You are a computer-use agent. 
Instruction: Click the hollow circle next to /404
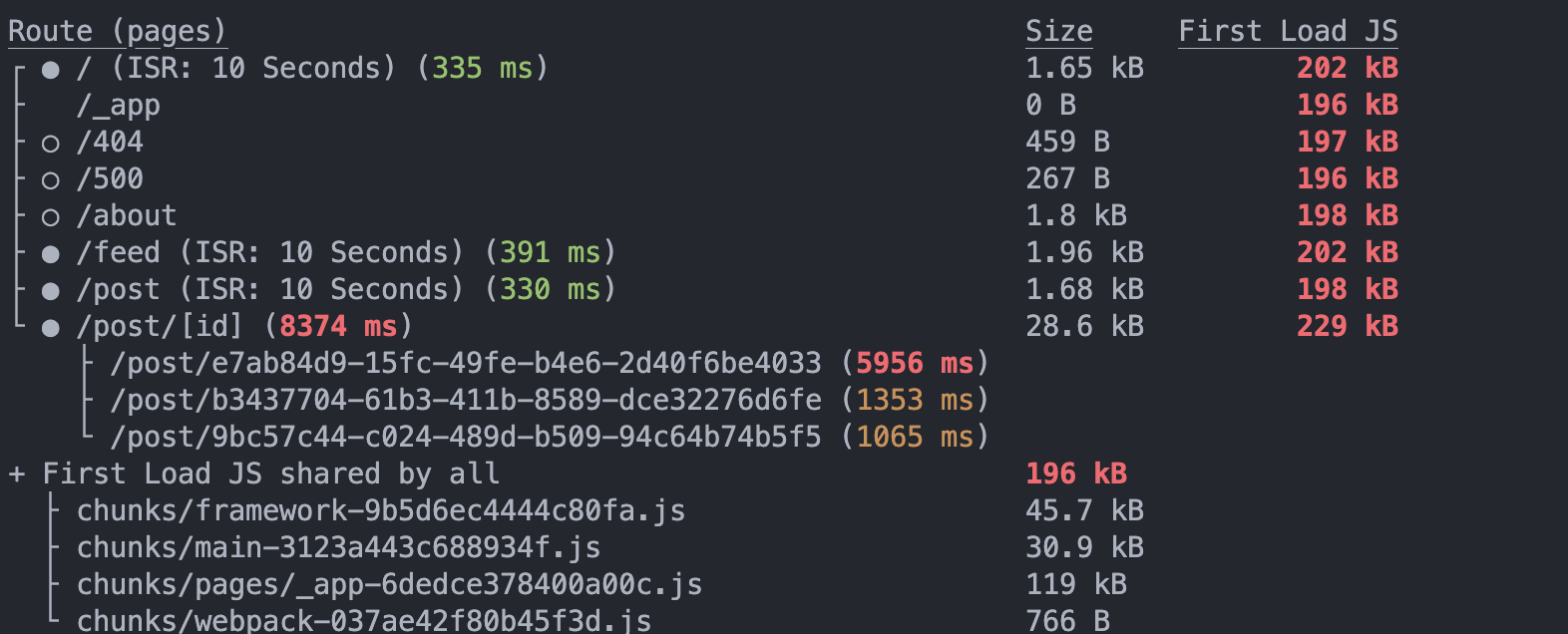pyautogui.click(x=51, y=144)
